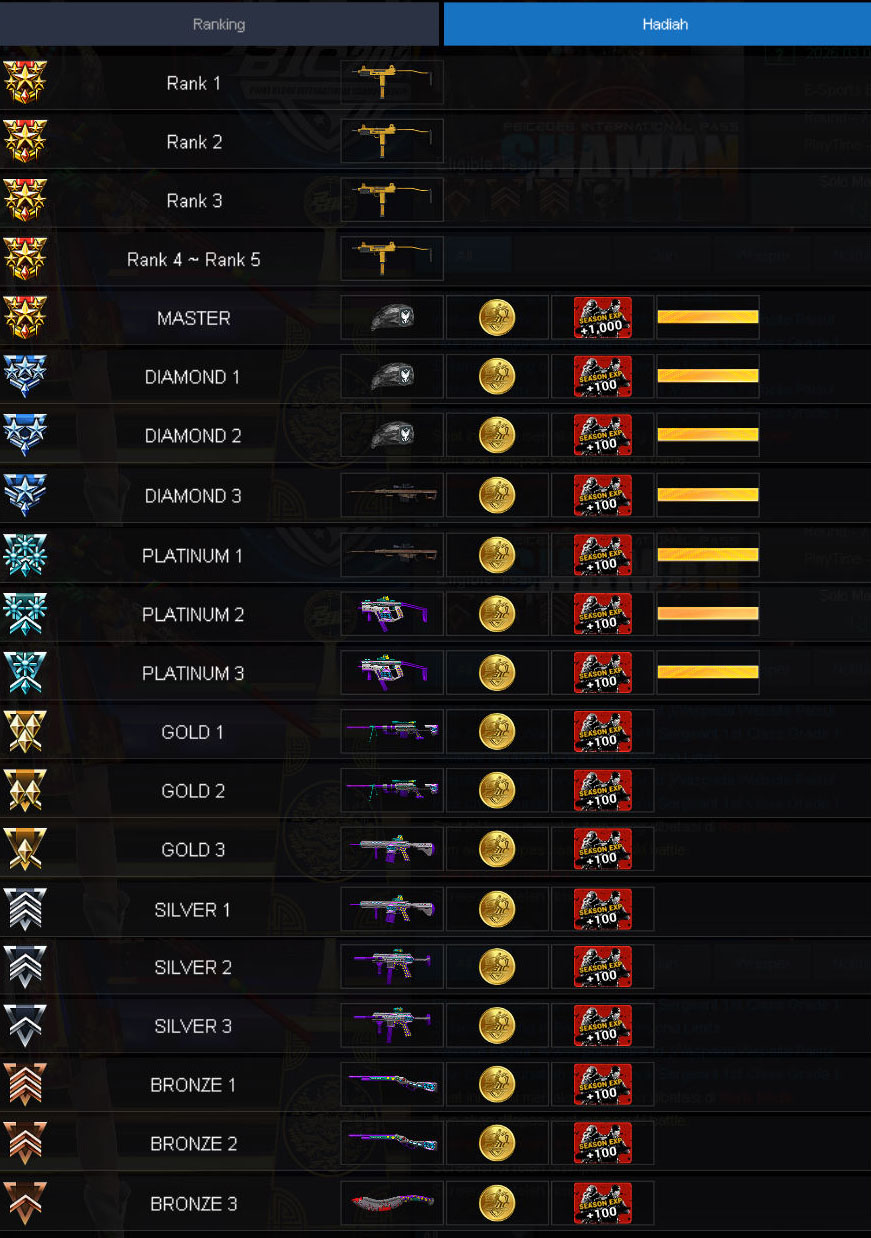Select the sniper rifle reward for DIAMOND 3
The height and width of the screenshot is (1238, 871).
(392, 495)
